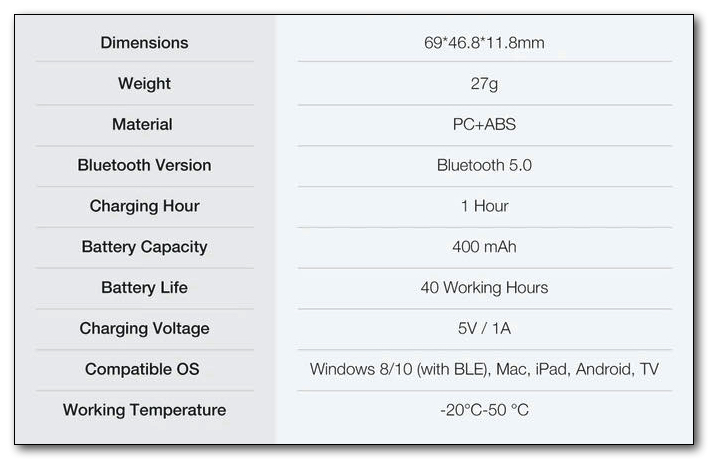
Task: Select the 27g weight value
Action: [484, 84]
